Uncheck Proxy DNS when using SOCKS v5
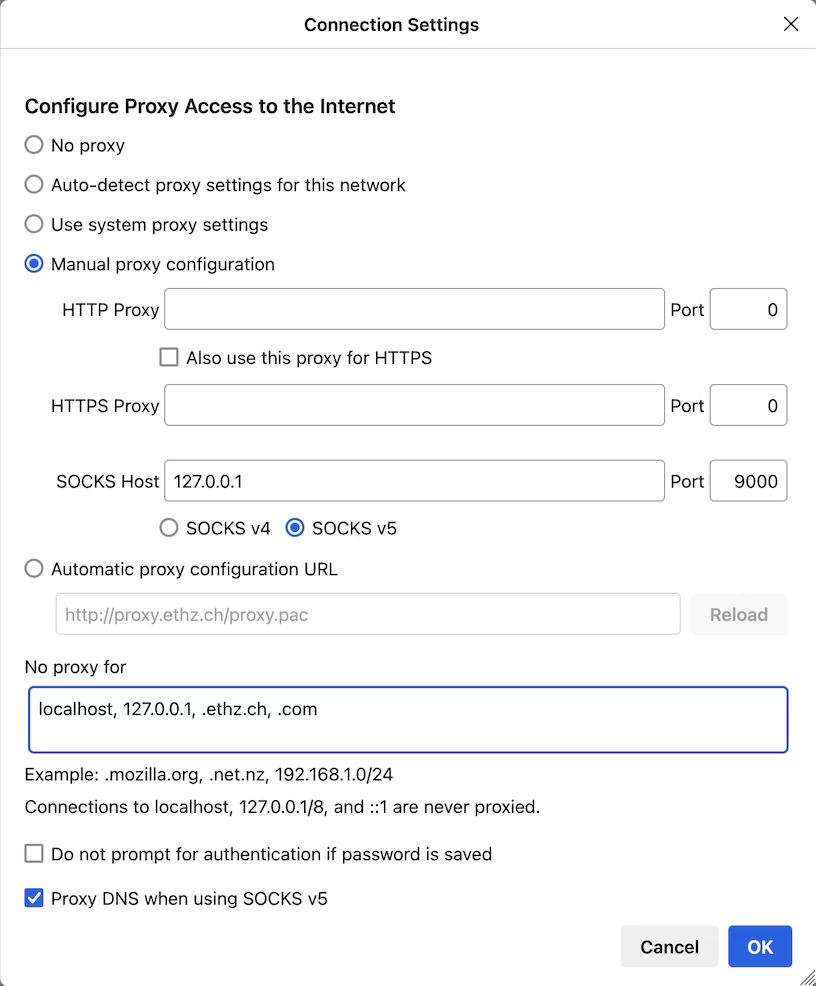This screenshot has height=986, width=816. (34, 899)
